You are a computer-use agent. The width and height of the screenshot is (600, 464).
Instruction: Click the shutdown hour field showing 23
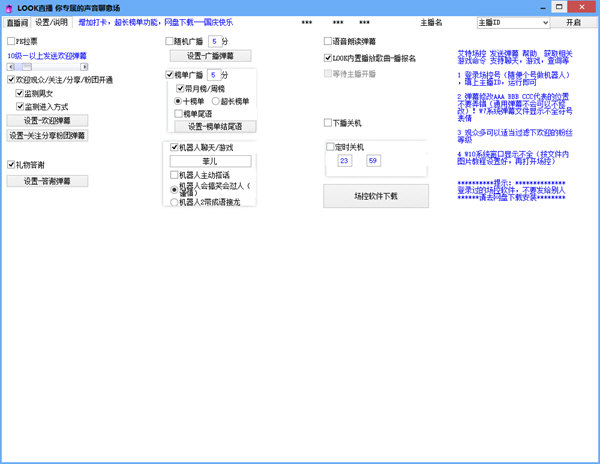coord(344,161)
